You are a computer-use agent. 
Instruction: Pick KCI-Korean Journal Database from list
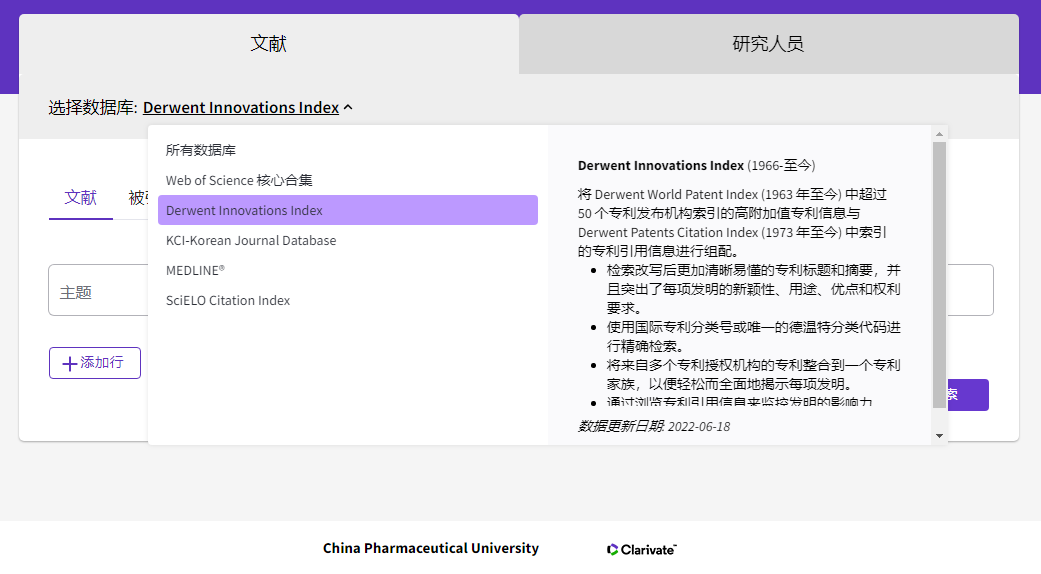(251, 240)
